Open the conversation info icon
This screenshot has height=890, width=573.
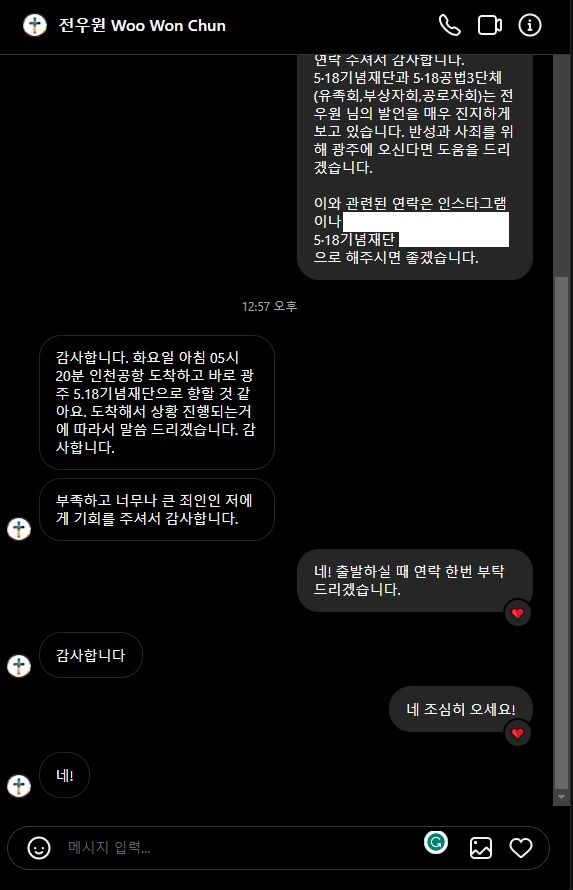530,25
